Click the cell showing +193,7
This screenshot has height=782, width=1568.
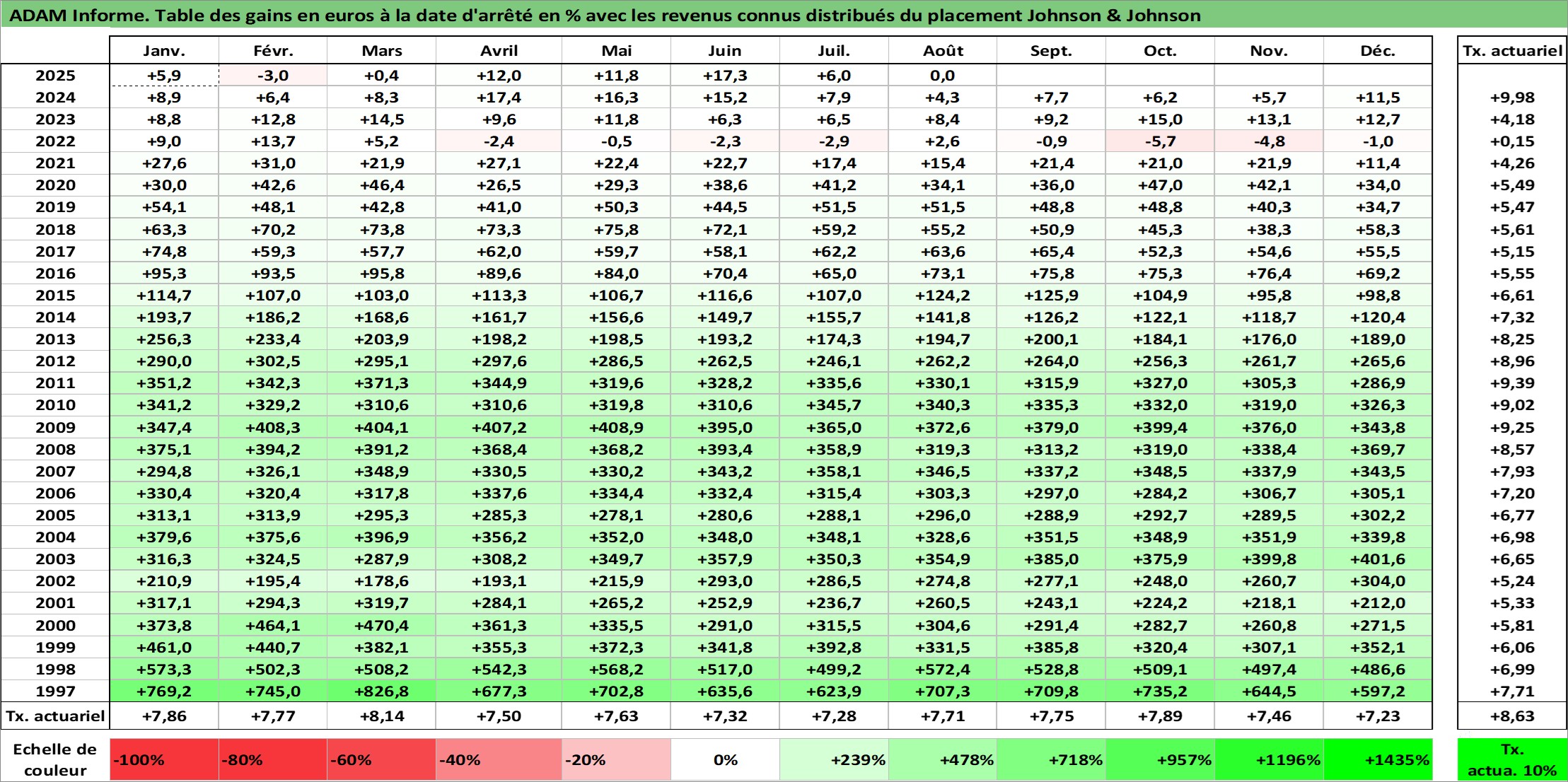(164, 317)
